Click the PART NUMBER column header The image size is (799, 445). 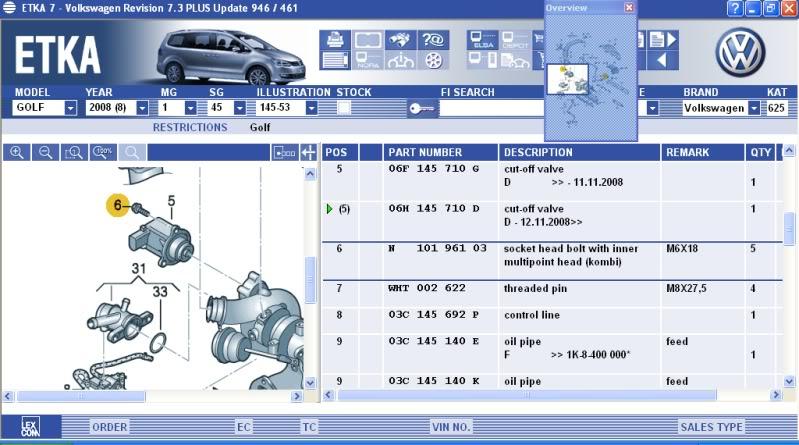(x=440, y=152)
